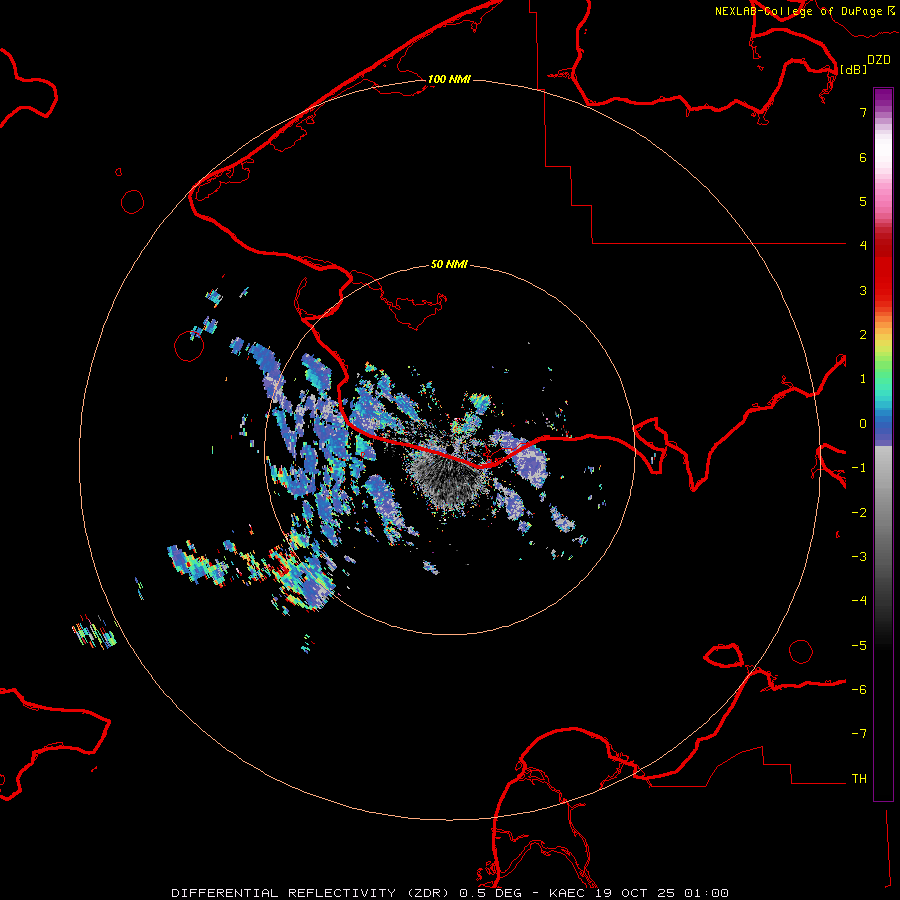
Task: Click the [dB] unit label
Action: click(854, 69)
